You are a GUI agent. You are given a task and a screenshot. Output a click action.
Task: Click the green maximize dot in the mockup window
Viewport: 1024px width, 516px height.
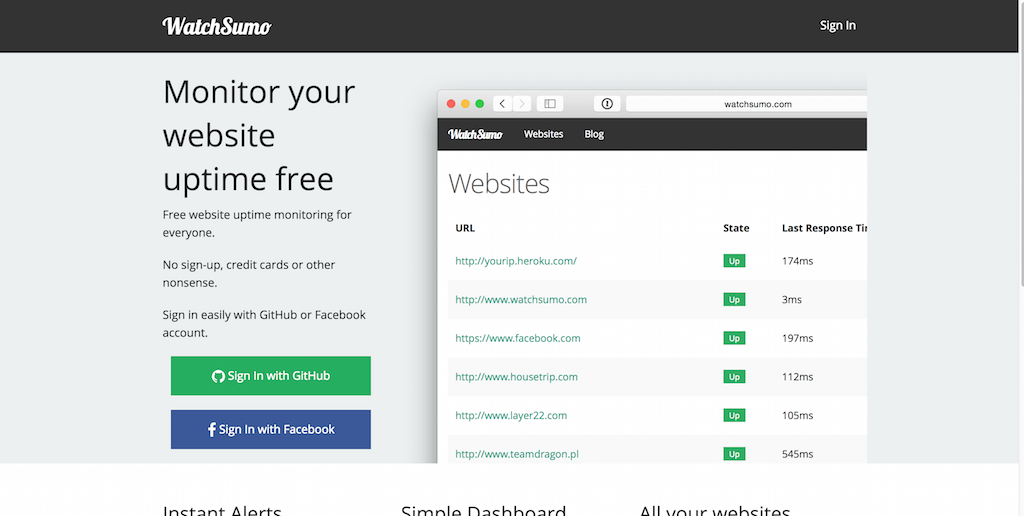[479, 104]
